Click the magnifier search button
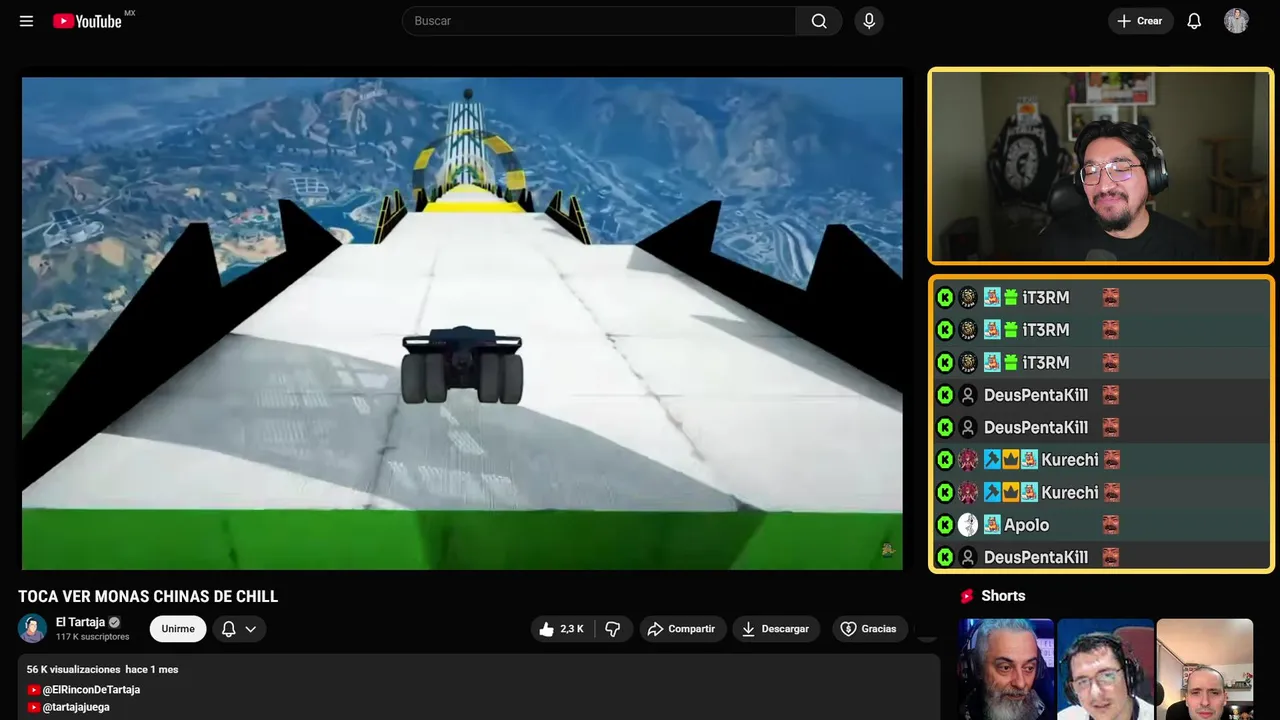This screenshot has width=1280, height=720. [x=819, y=21]
